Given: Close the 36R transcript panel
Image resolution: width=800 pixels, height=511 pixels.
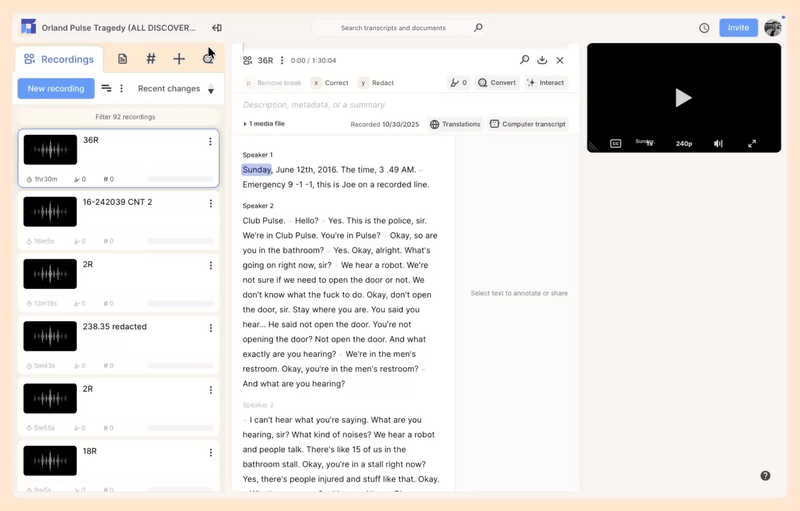Looking at the screenshot, I should (560, 60).
